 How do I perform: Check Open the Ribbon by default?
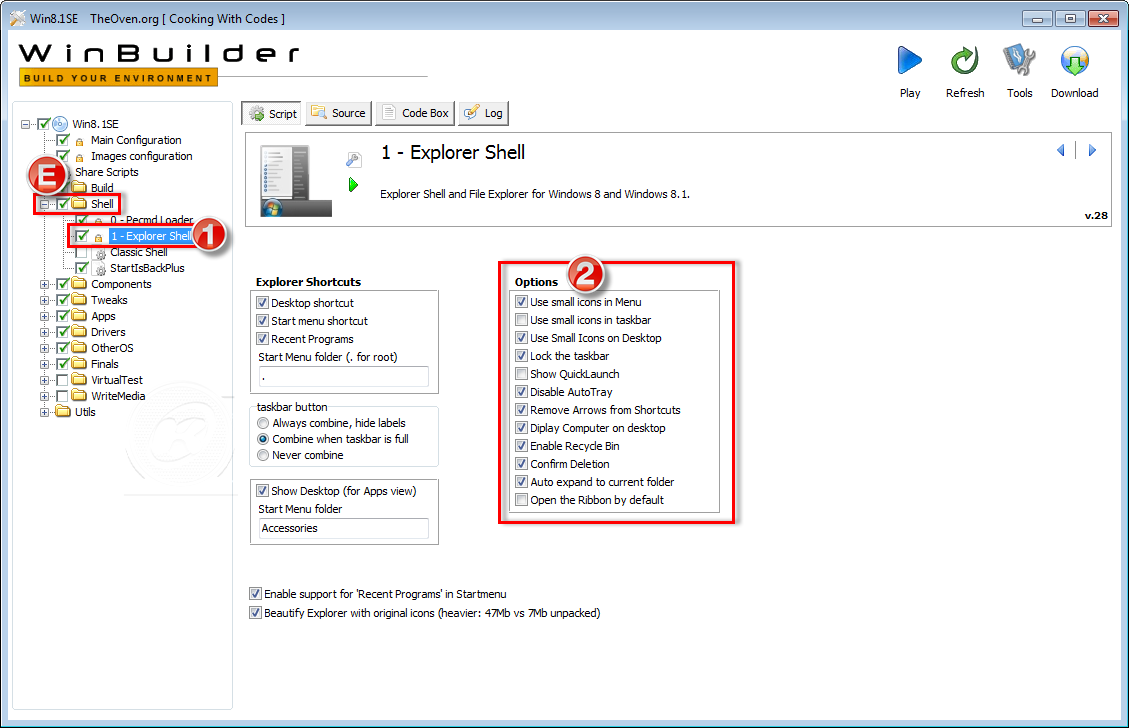point(522,500)
